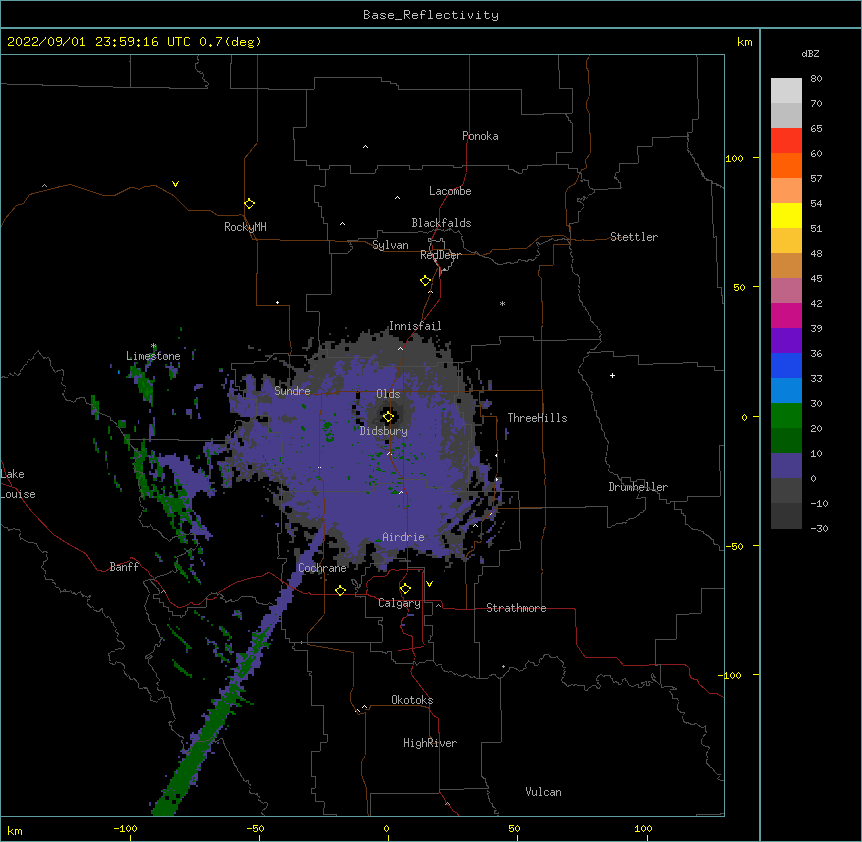Viewport: 862px width, 842px height.
Task: Click the timestamp 2022/09/01 23:59:16 UTC
Action: [98, 42]
